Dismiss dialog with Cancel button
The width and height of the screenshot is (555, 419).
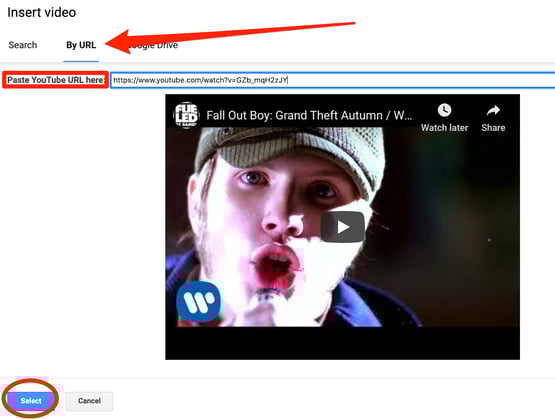[90, 401]
